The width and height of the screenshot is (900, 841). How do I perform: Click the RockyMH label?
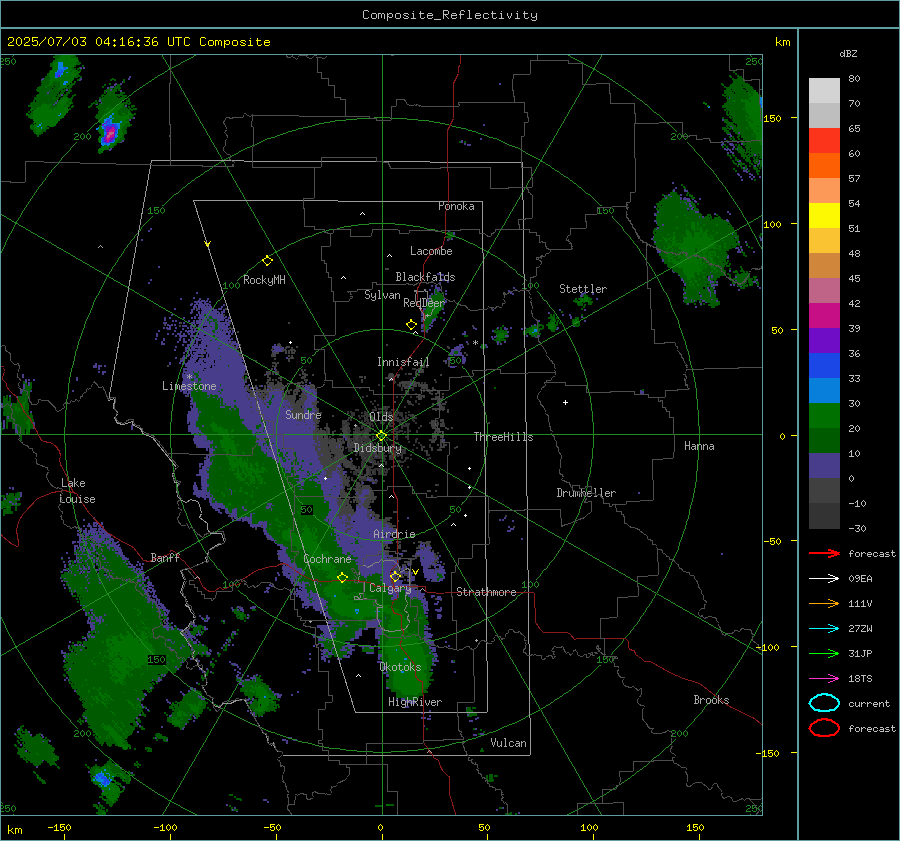[x=264, y=280]
